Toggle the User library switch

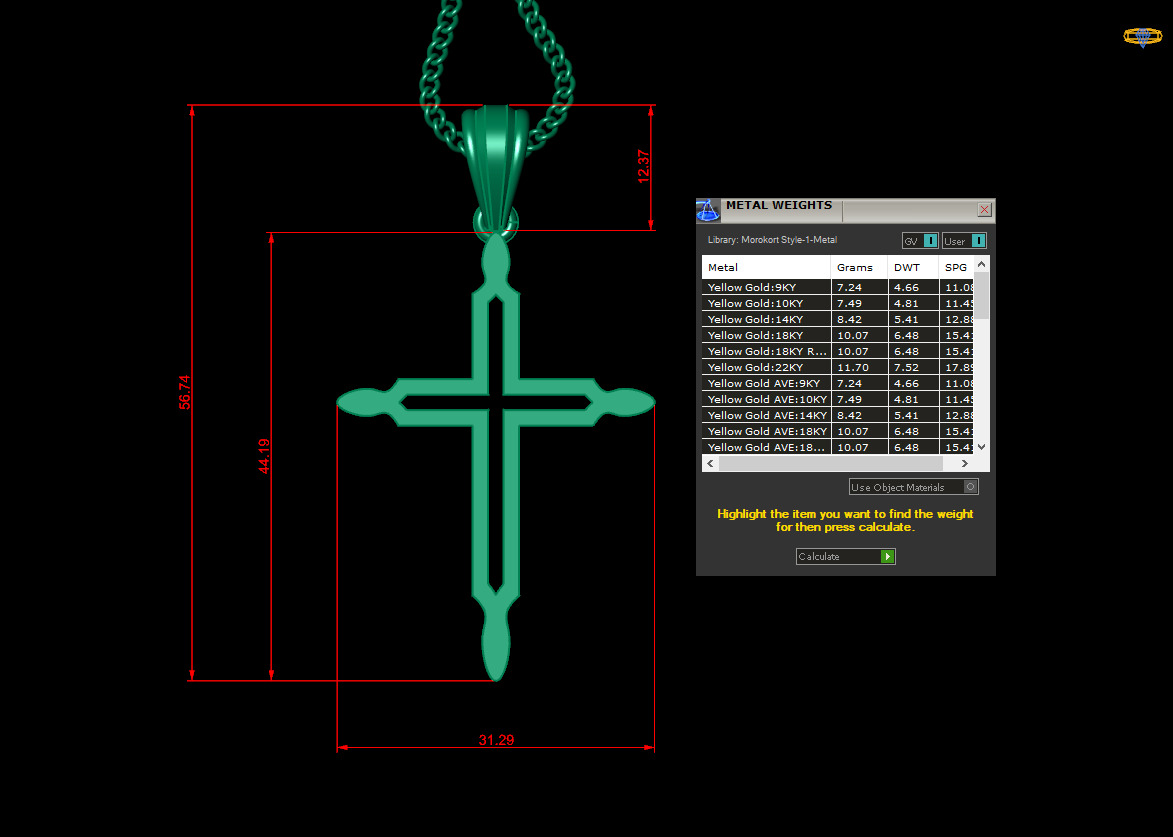pyautogui.click(x=964, y=241)
